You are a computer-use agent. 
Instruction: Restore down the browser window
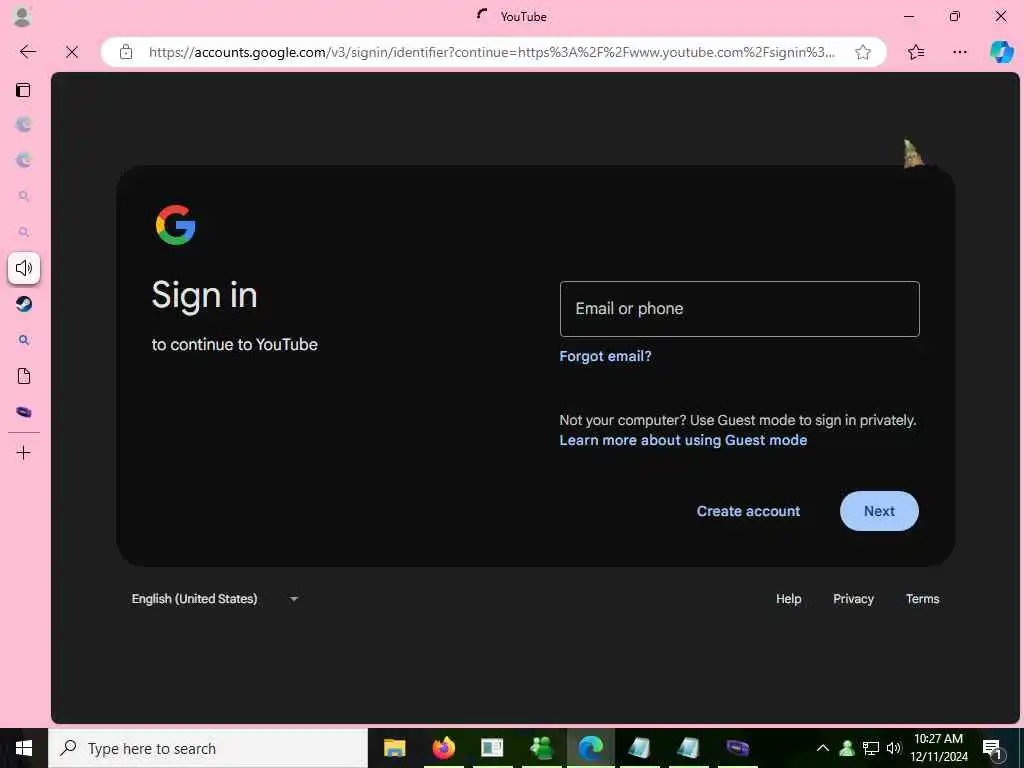955,16
